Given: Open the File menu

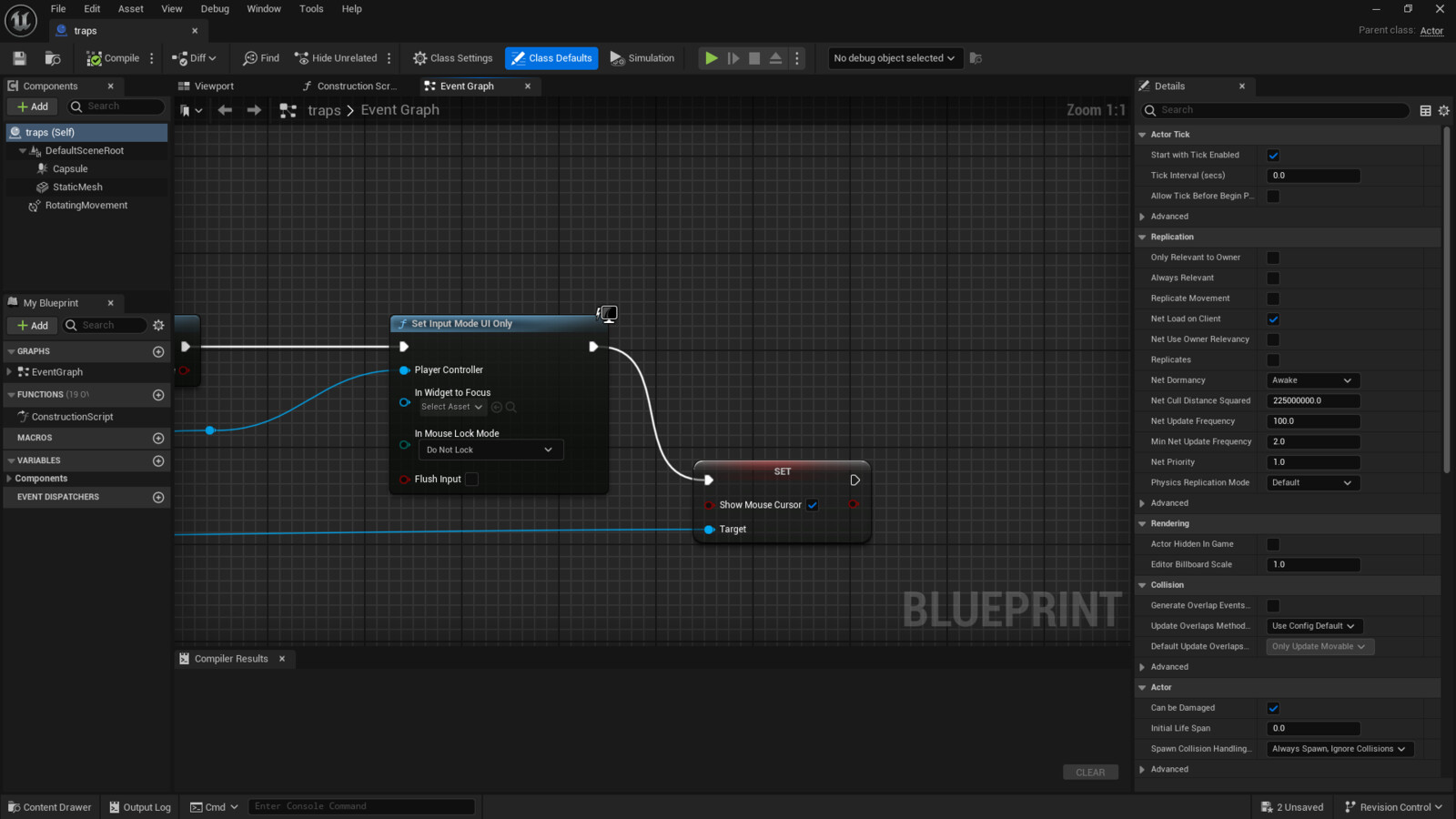Looking at the screenshot, I should pos(58,9).
